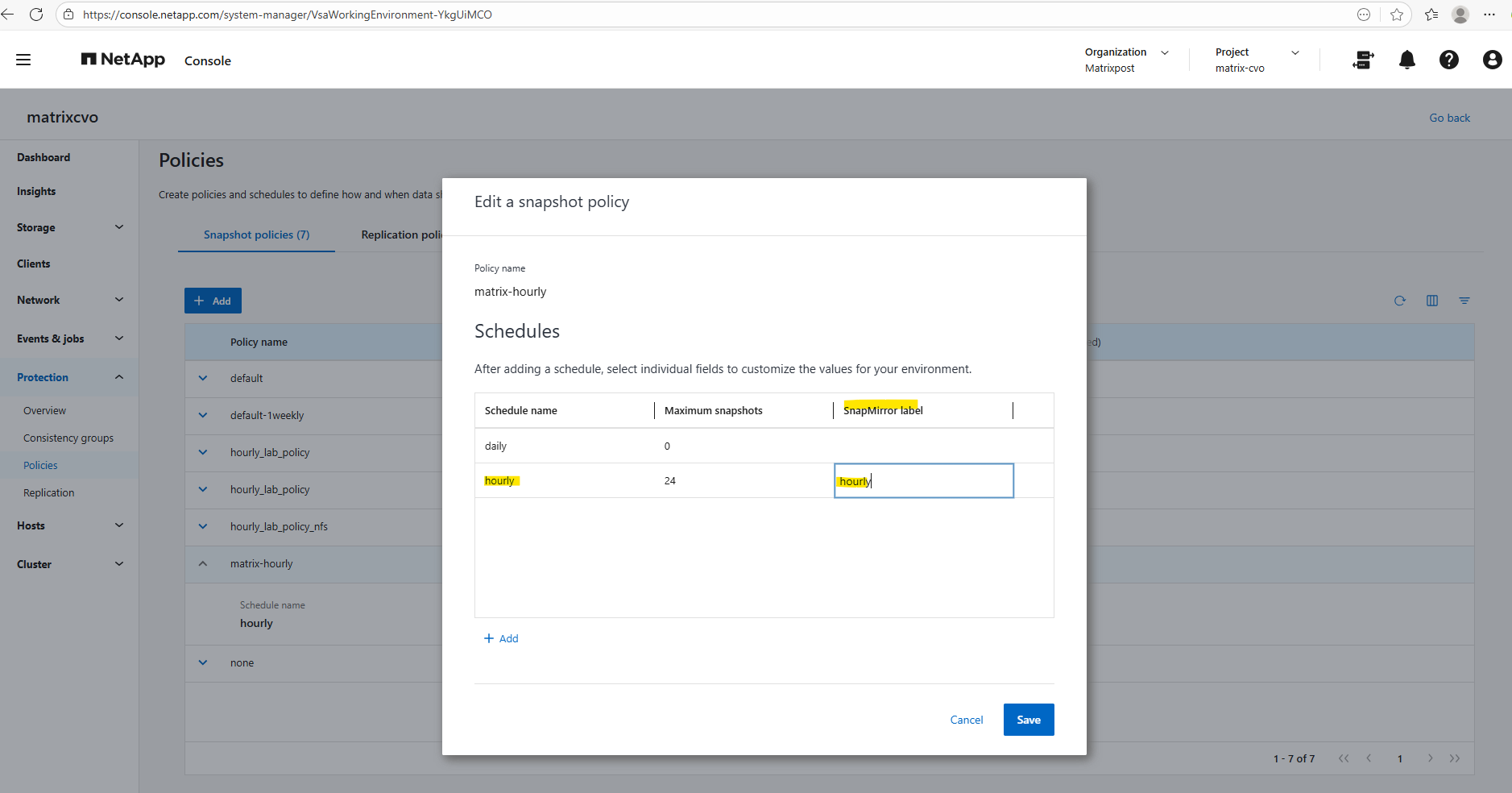Click the SnapMirror label field for hourly
The width and height of the screenshot is (1512, 793).
[x=923, y=481]
